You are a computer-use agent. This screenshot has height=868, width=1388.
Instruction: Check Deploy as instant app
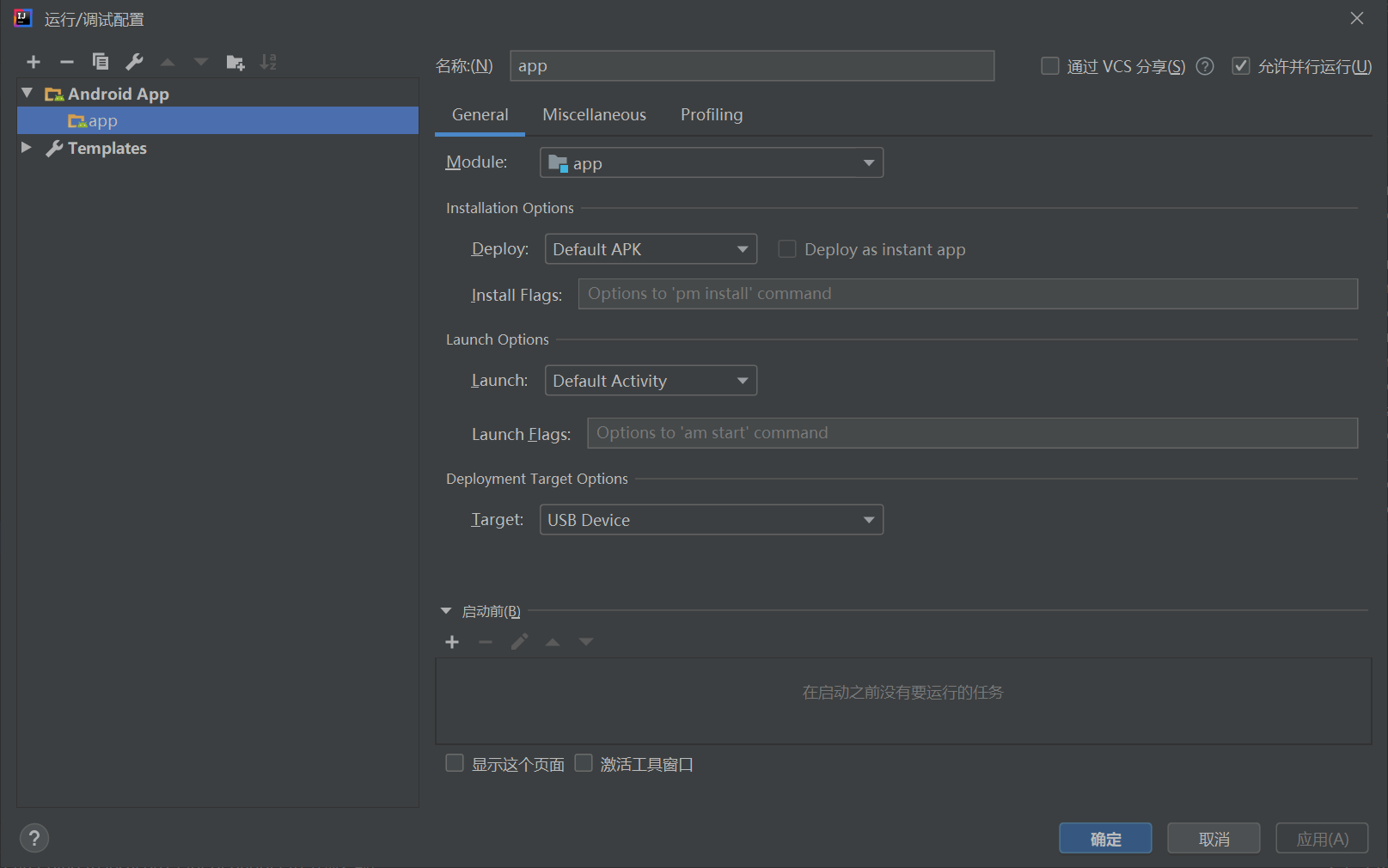787,248
